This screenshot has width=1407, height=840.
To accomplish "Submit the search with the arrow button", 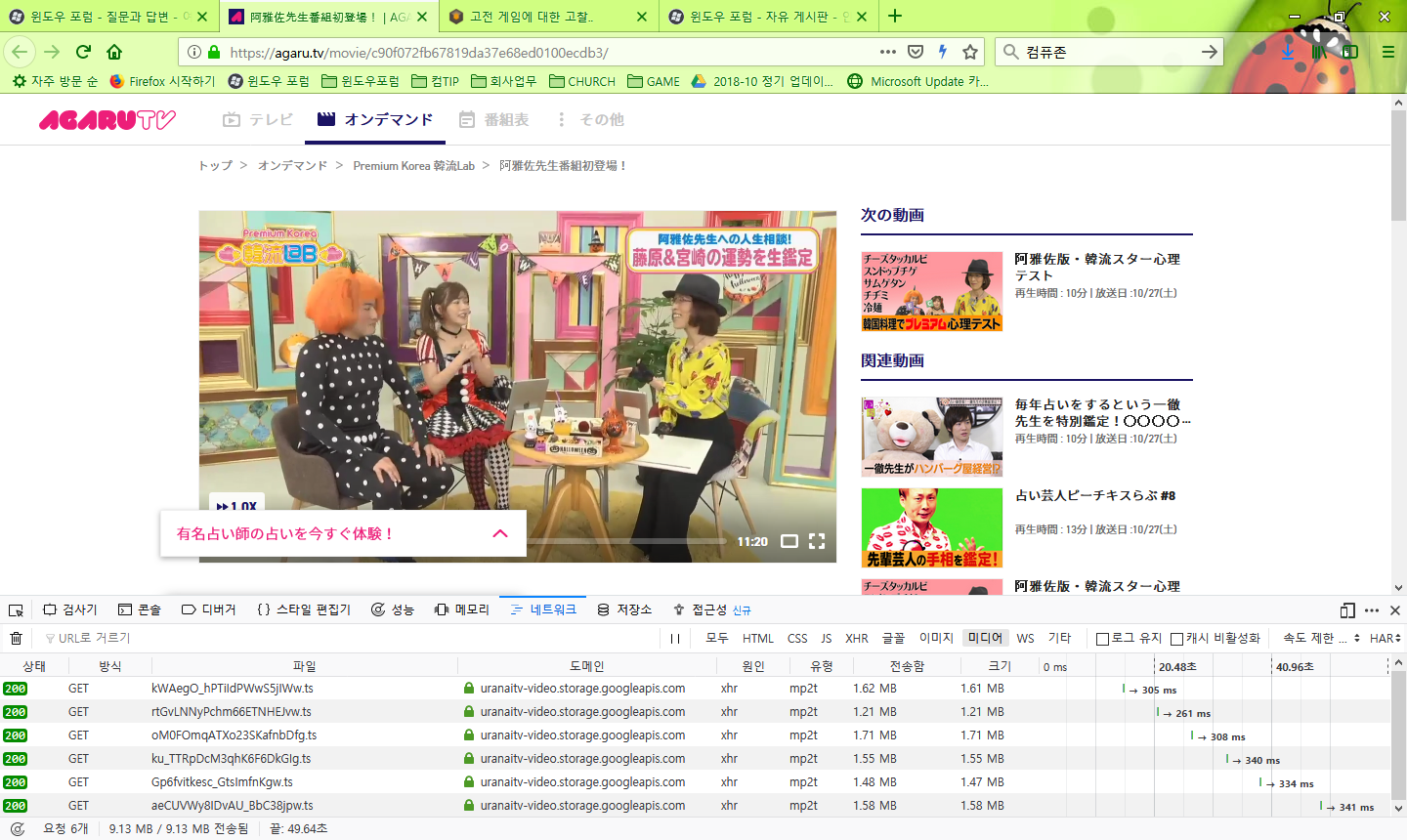I will [1210, 52].
